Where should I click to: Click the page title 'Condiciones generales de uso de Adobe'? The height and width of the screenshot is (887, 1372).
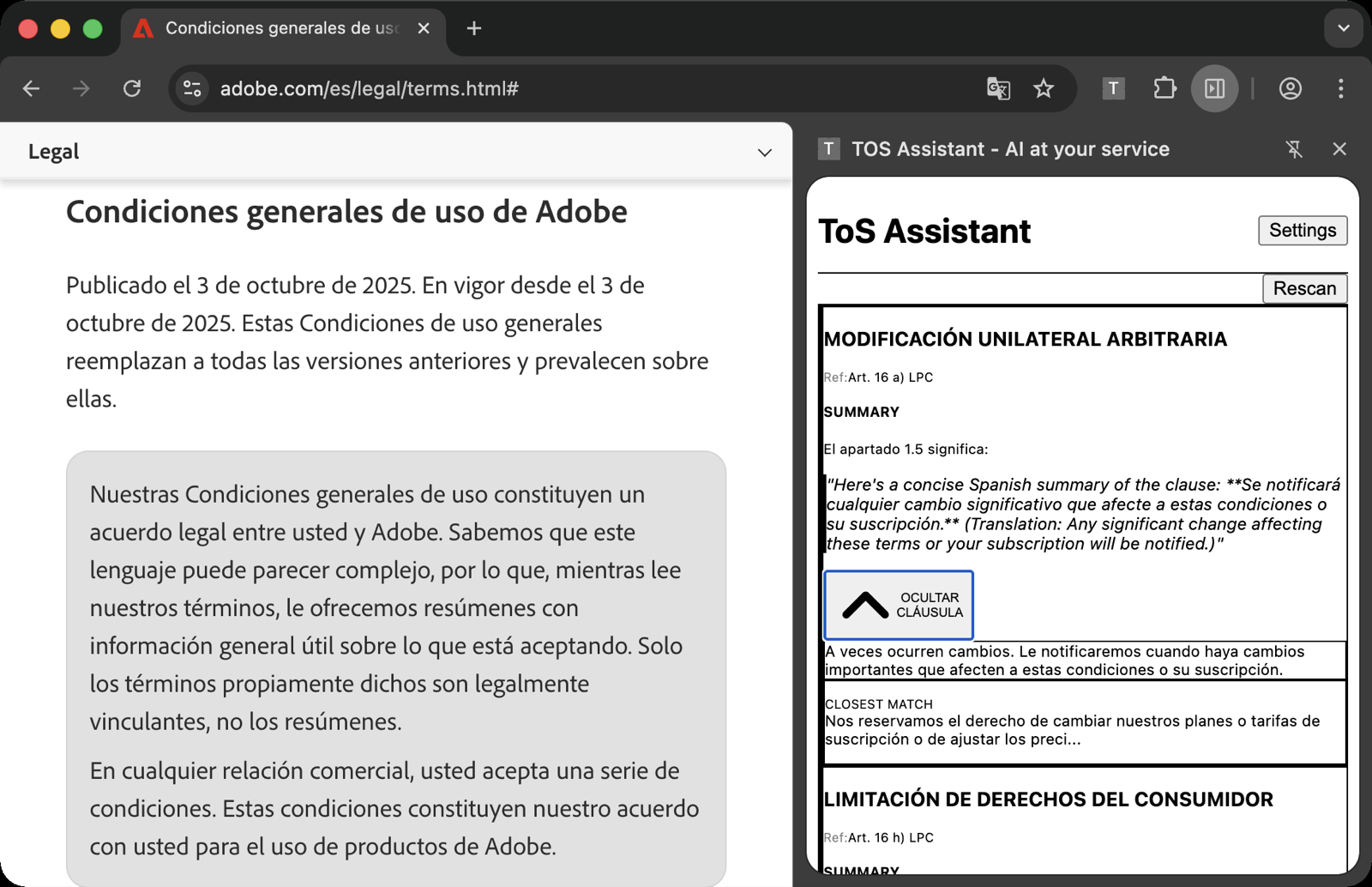[x=346, y=212]
